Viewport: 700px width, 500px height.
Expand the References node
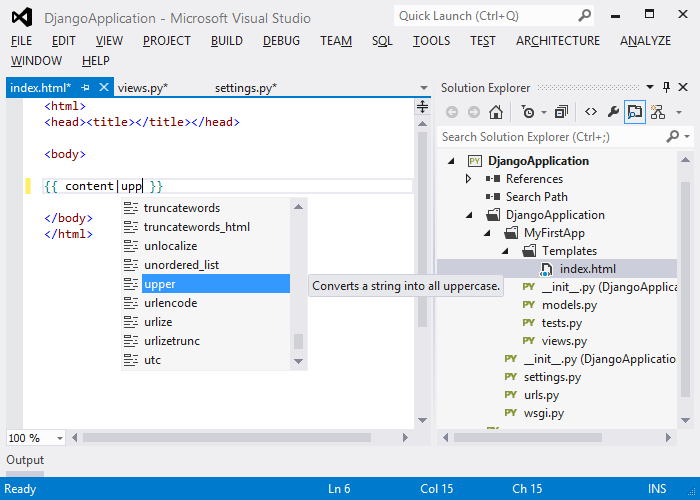pos(468,179)
